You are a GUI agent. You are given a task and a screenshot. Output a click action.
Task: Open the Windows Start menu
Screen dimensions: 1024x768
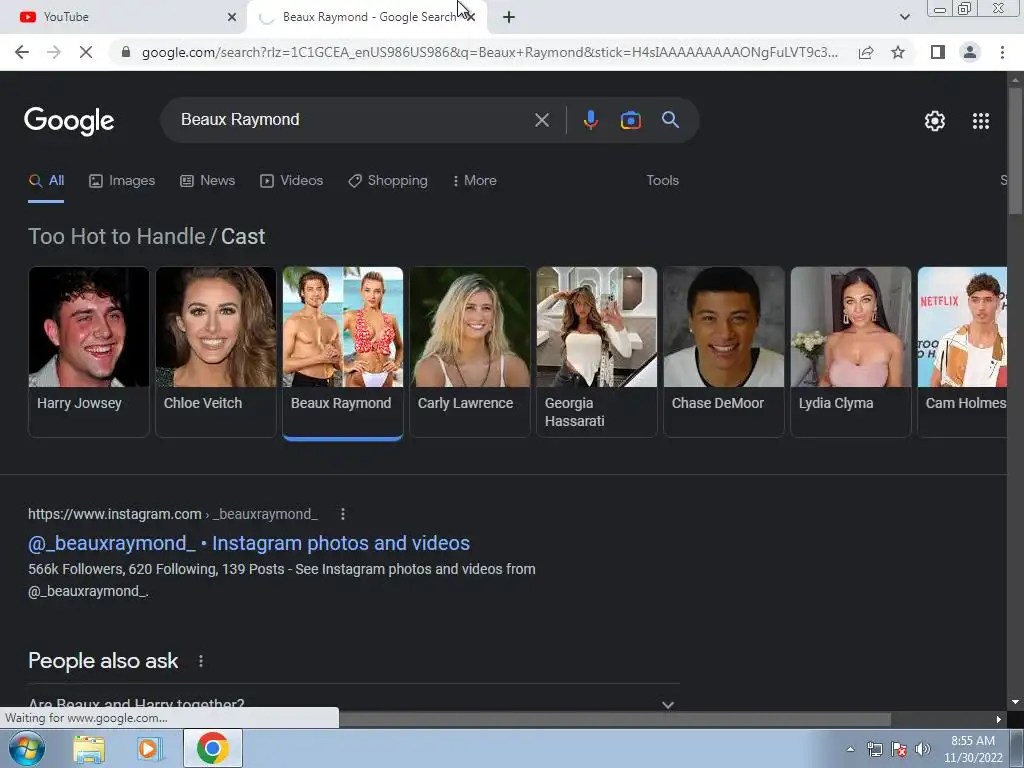[26, 748]
